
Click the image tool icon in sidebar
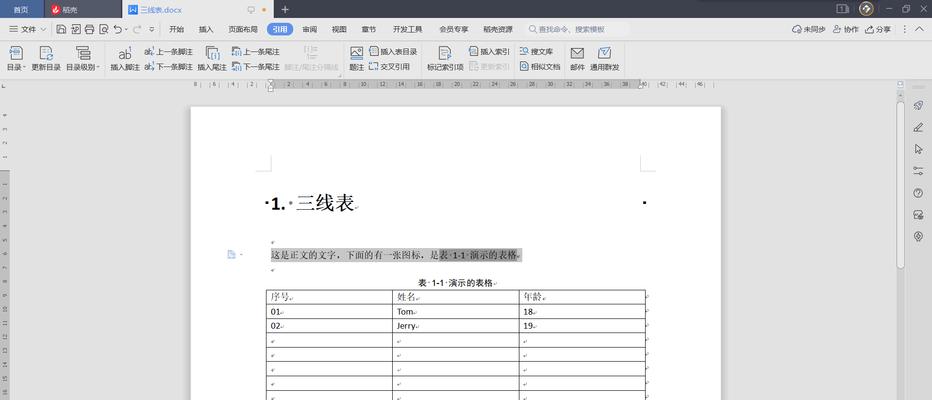pos(918,215)
